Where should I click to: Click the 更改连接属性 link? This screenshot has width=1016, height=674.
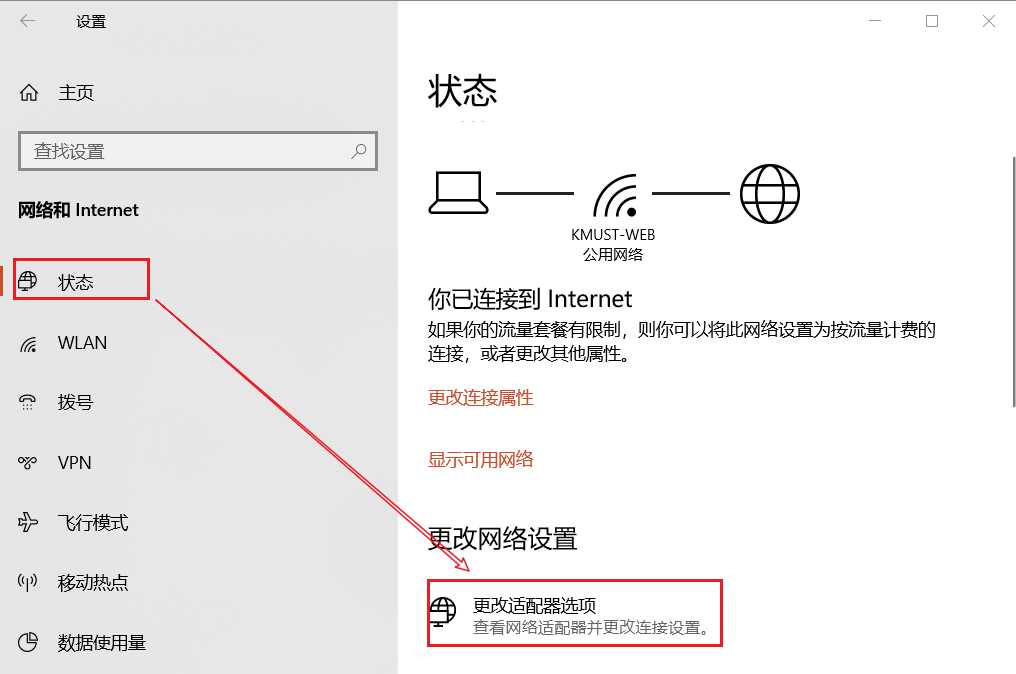click(480, 397)
